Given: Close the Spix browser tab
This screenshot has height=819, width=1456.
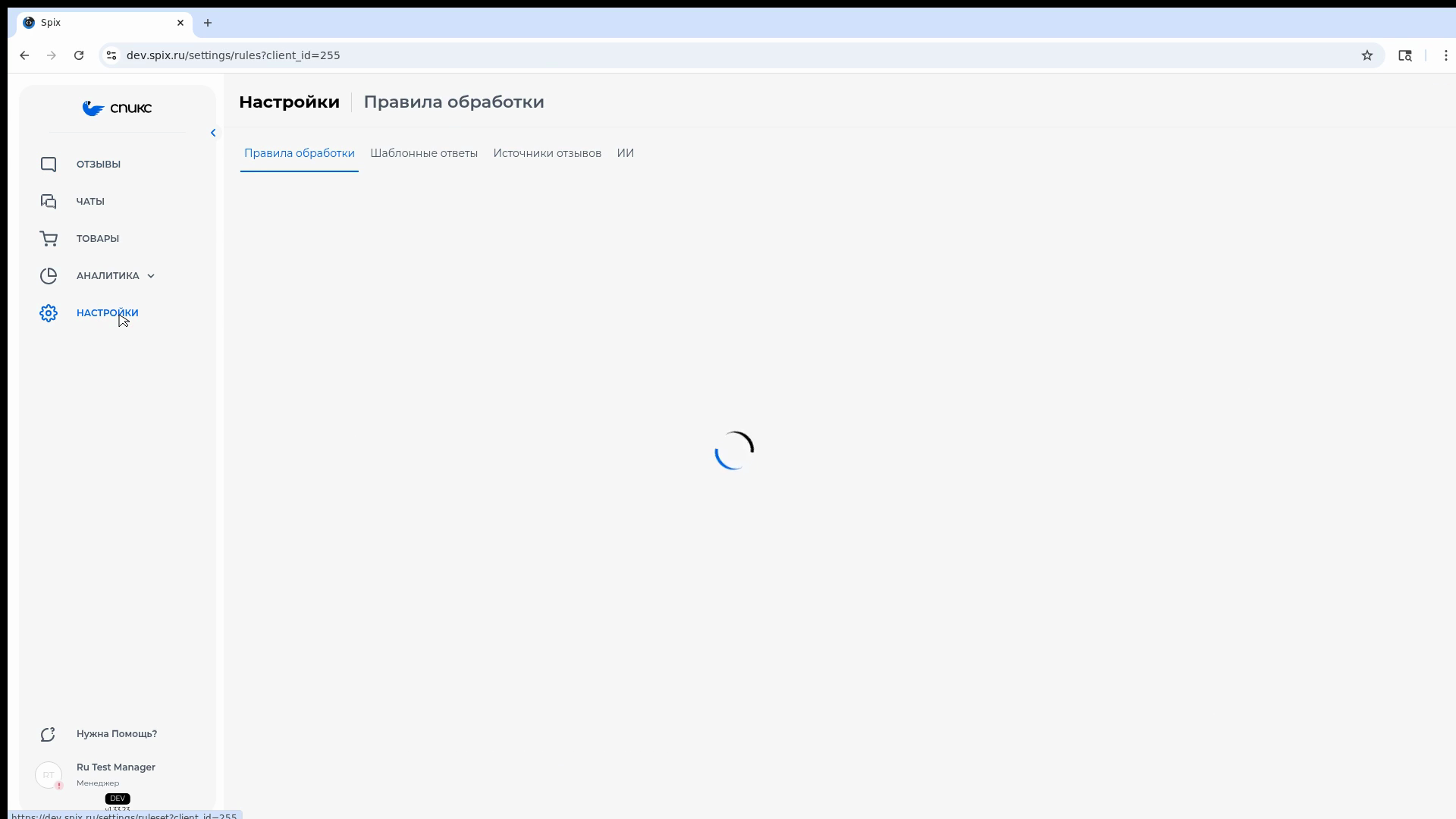Looking at the screenshot, I should (x=180, y=23).
